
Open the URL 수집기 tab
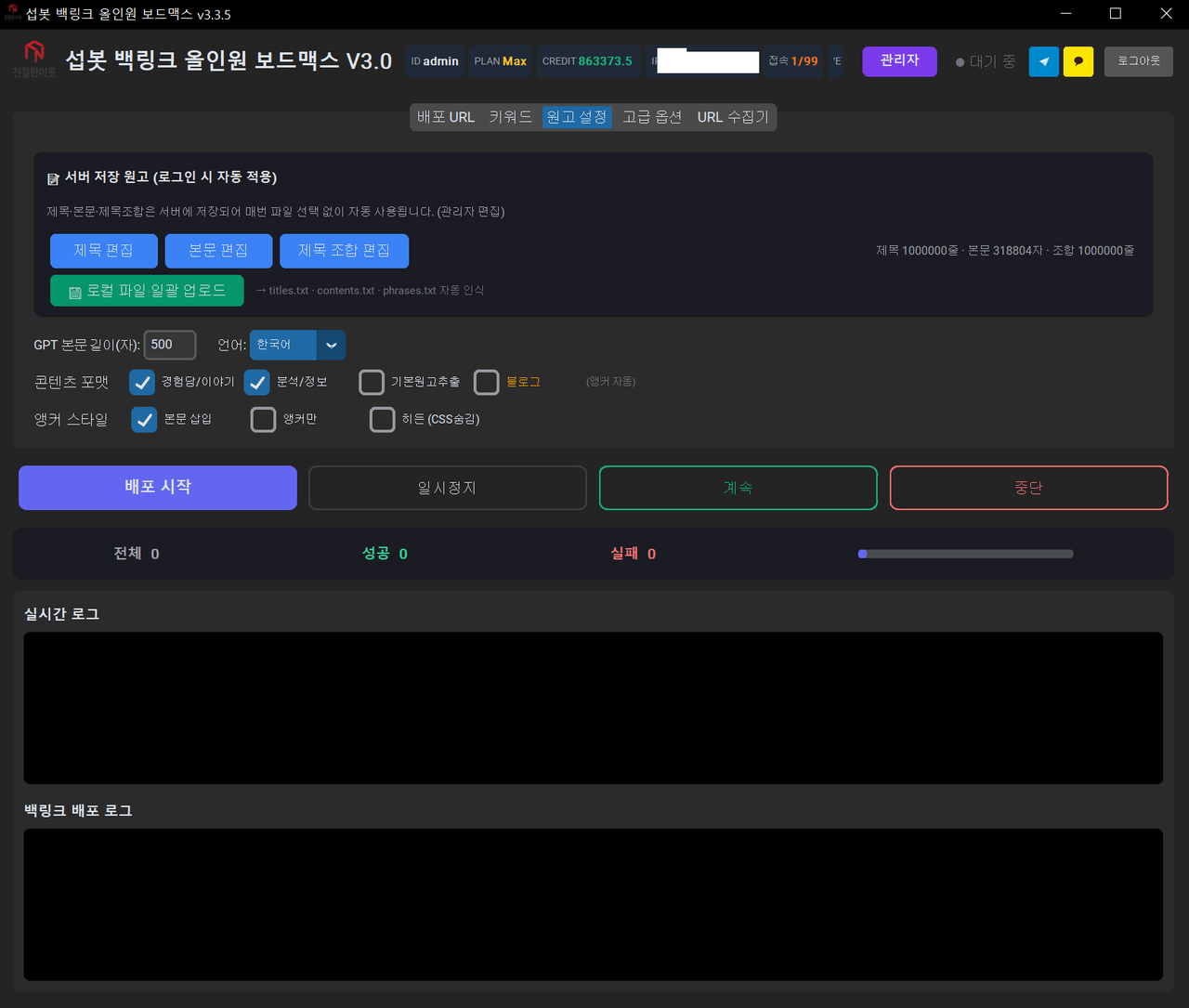click(733, 117)
